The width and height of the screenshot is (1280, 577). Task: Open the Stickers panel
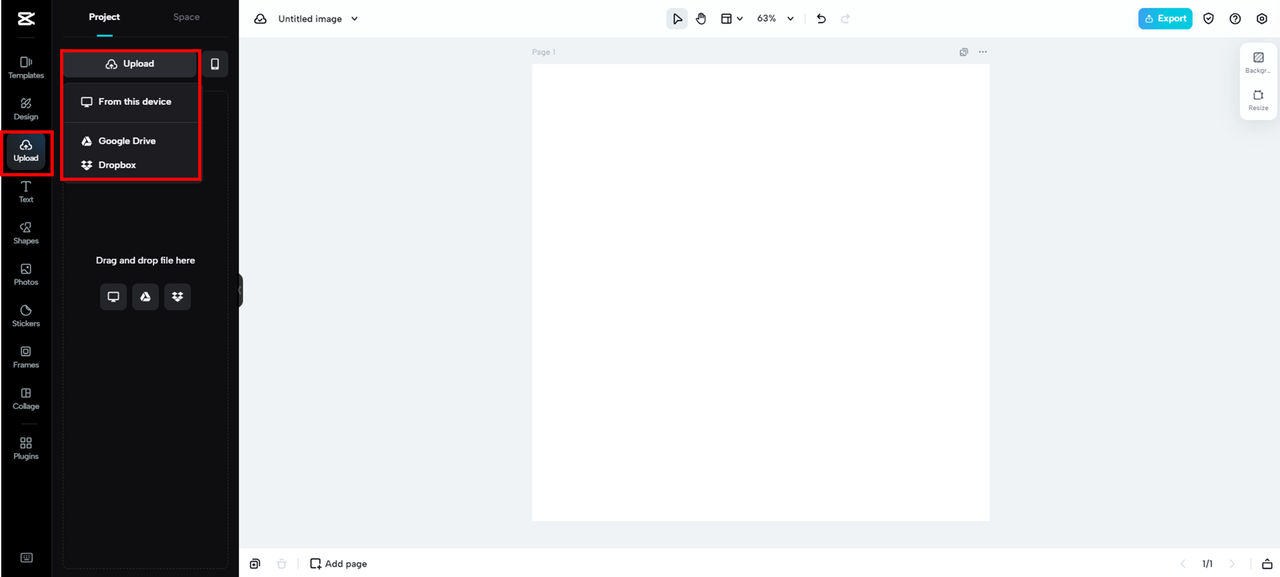pos(26,316)
